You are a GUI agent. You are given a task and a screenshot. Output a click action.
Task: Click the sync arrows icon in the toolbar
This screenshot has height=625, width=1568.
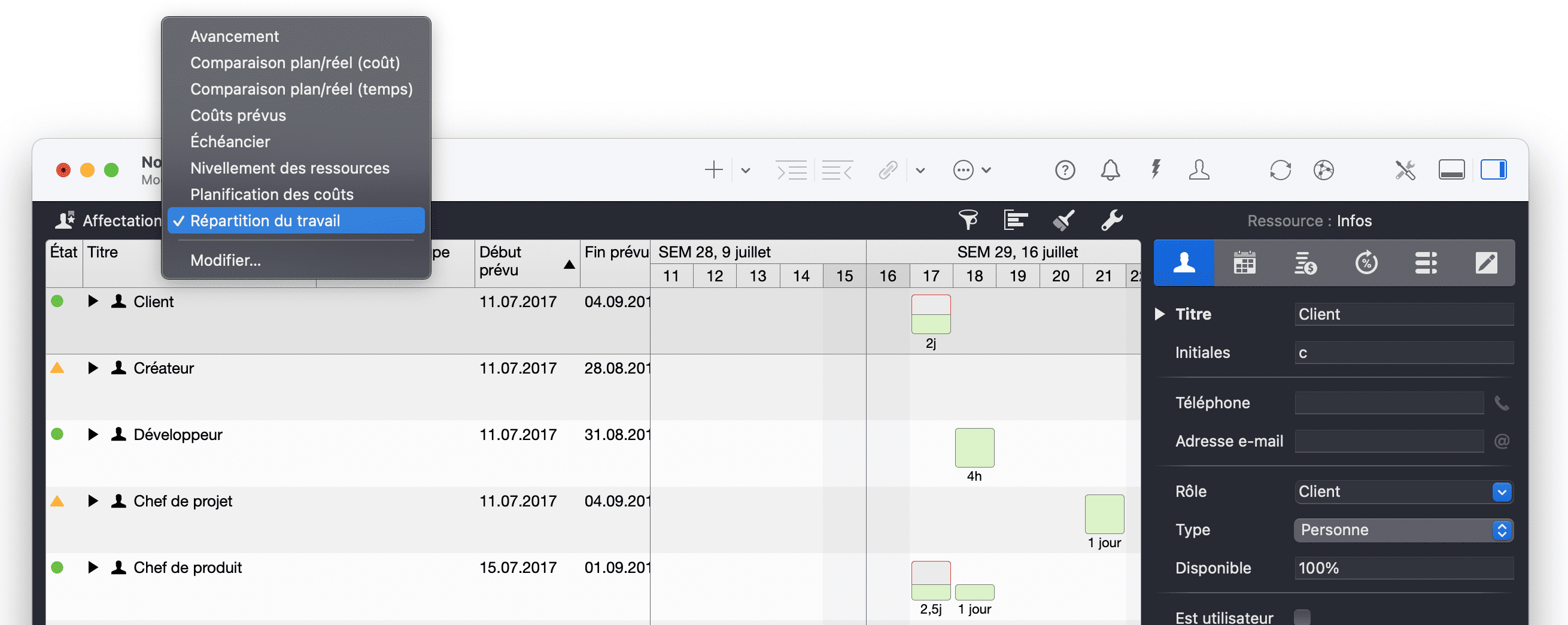click(1280, 170)
